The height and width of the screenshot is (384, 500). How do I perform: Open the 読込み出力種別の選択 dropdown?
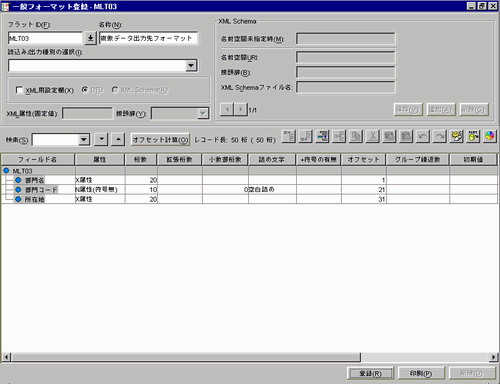click(191, 65)
